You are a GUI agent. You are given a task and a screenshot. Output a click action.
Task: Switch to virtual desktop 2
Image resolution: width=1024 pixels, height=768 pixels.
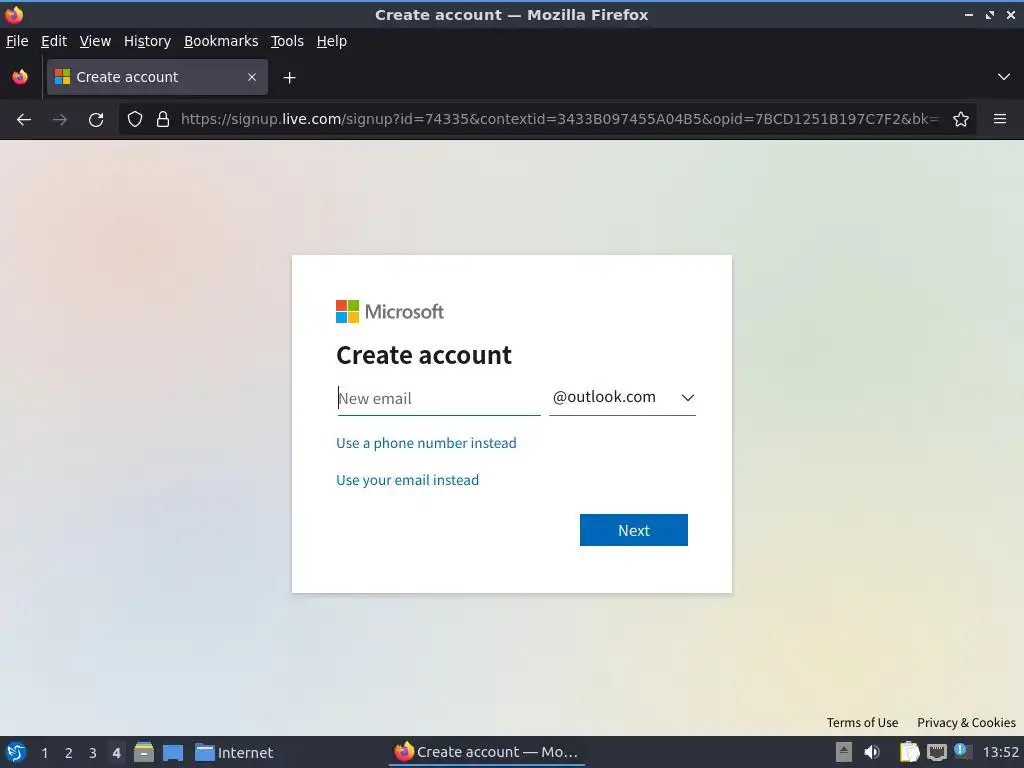tap(69, 753)
